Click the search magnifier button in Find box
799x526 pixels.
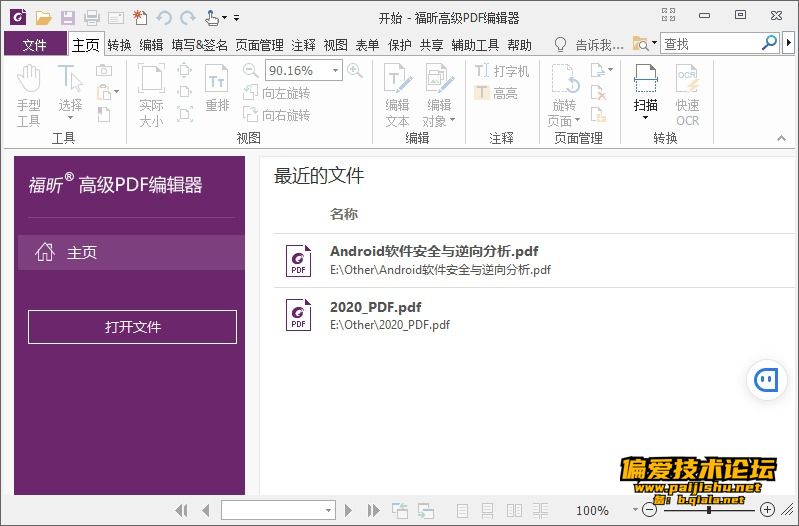pos(769,43)
